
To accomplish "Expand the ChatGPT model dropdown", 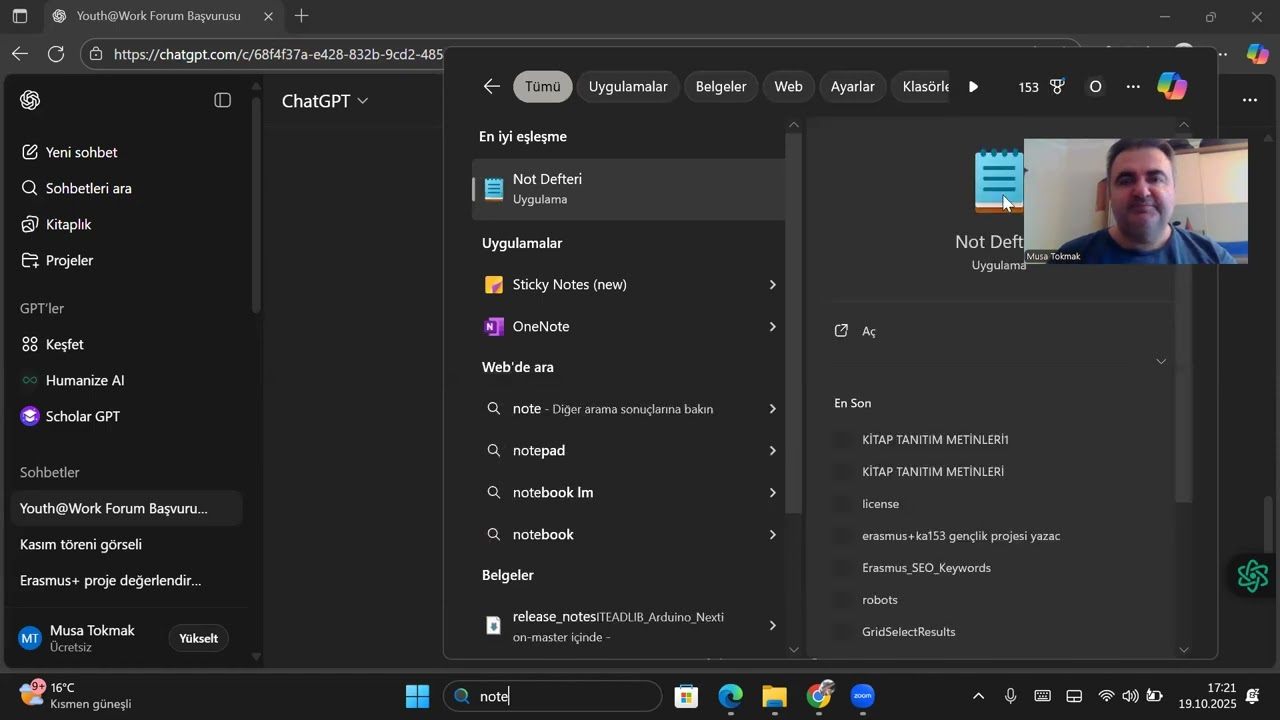I will [x=325, y=100].
